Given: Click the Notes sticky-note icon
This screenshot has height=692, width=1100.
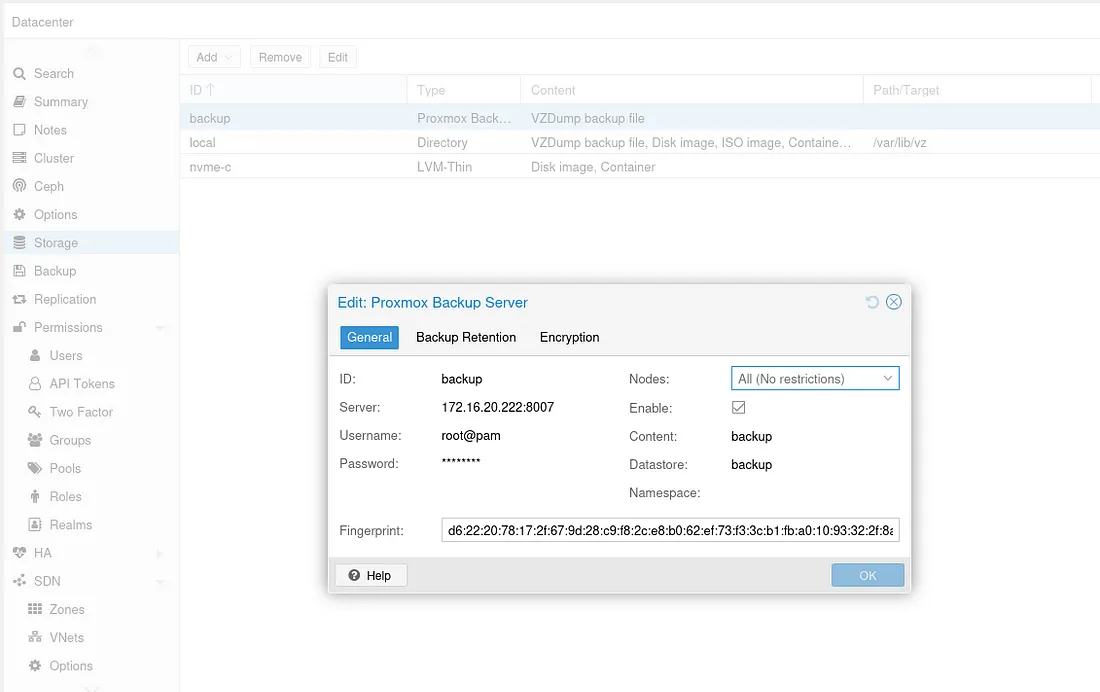Looking at the screenshot, I should 19,130.
